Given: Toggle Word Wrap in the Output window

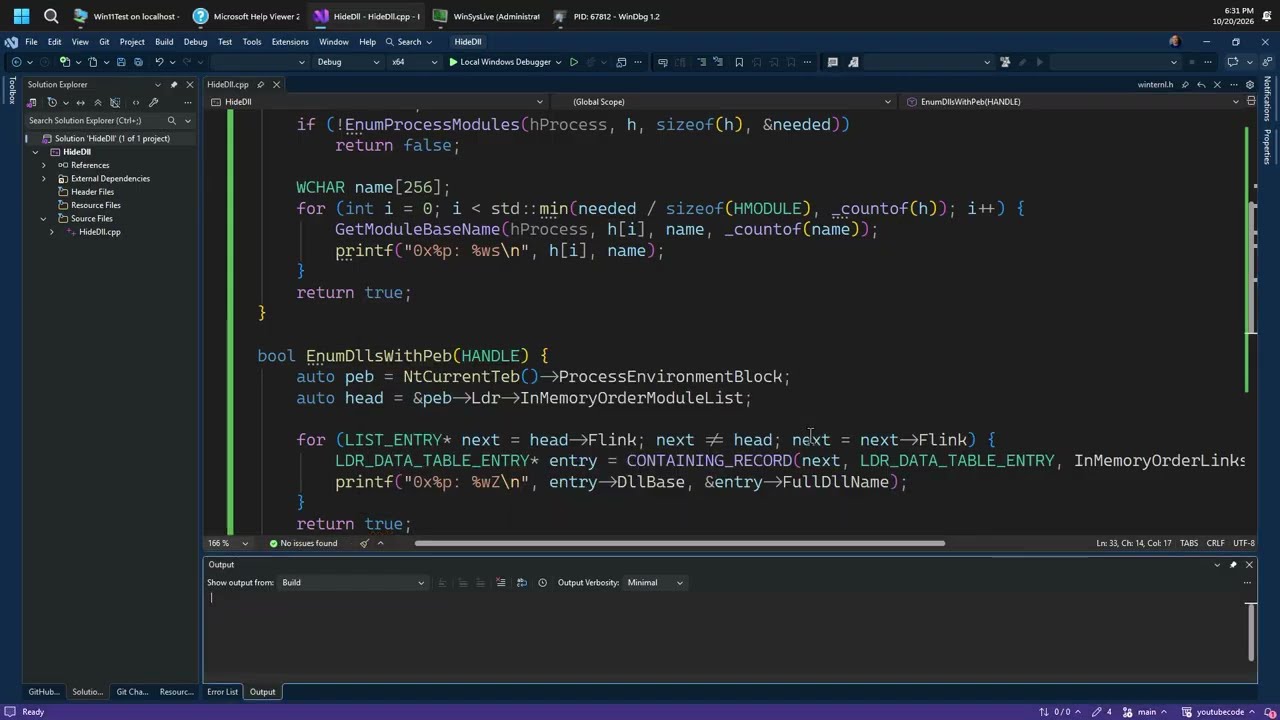Looking at the screenshot, I should pos(521,582).
